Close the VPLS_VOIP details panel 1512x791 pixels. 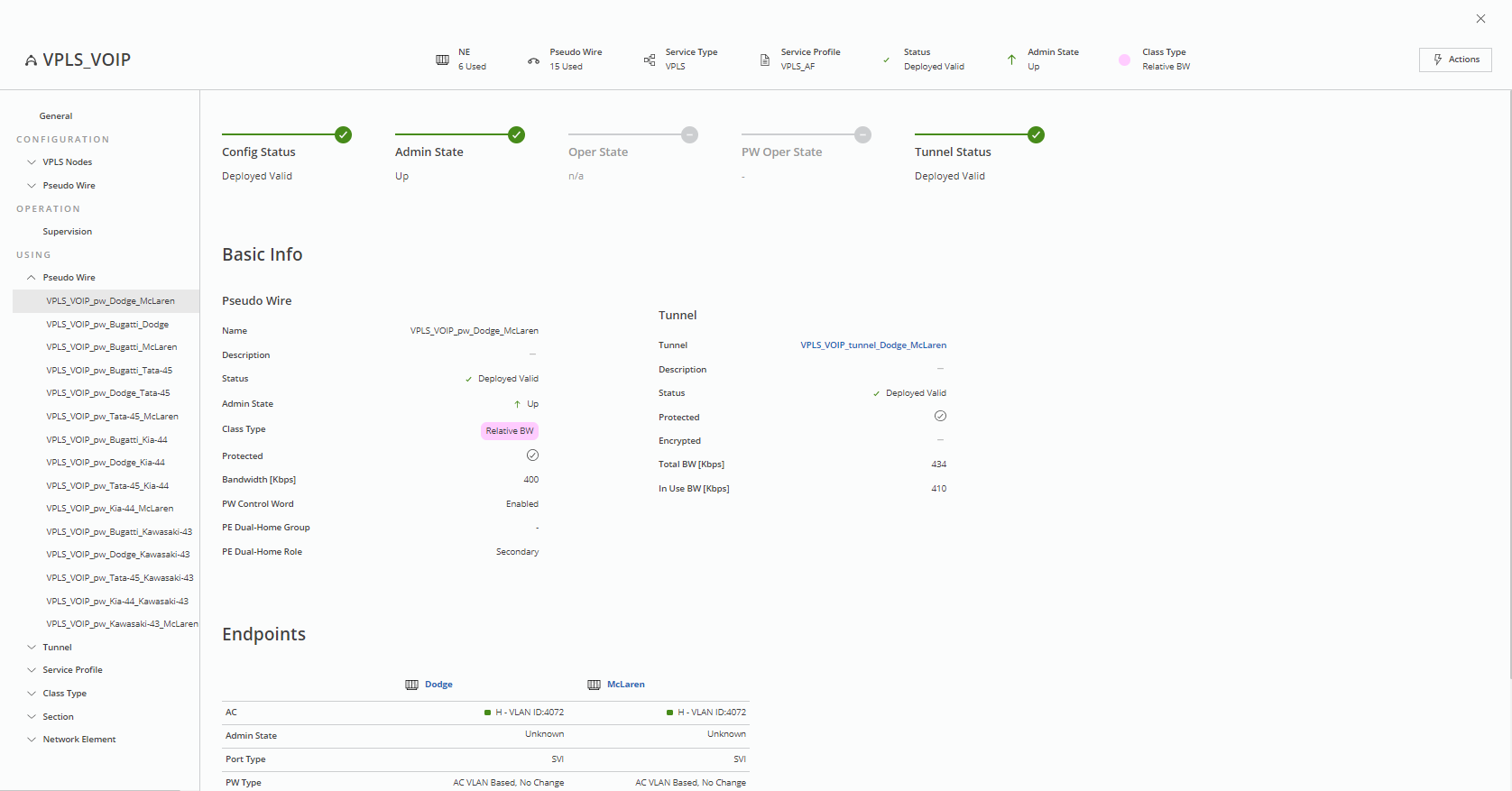click(1480, 18)
